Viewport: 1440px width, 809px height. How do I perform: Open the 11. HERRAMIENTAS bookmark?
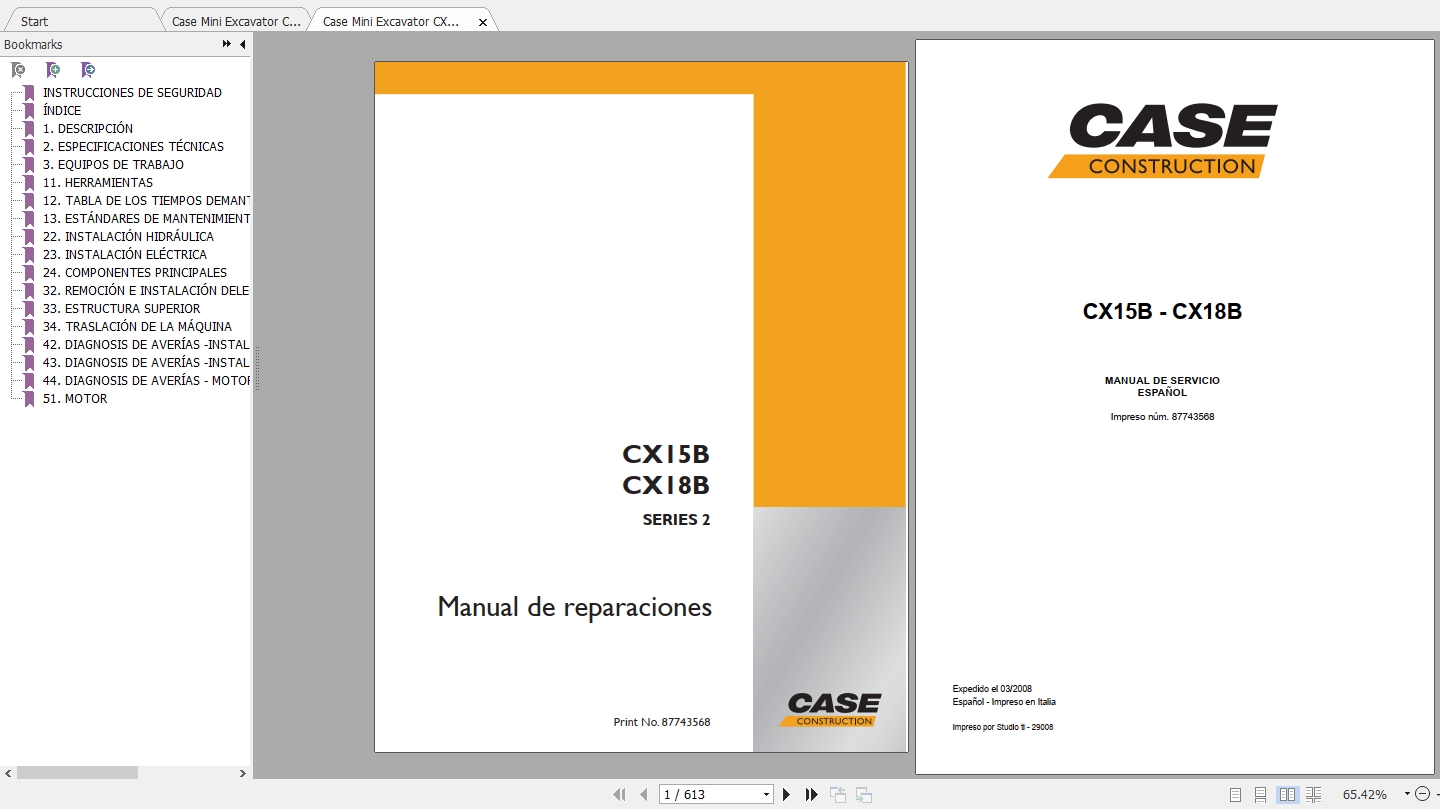pyautogui.click(x=98, y=183)
